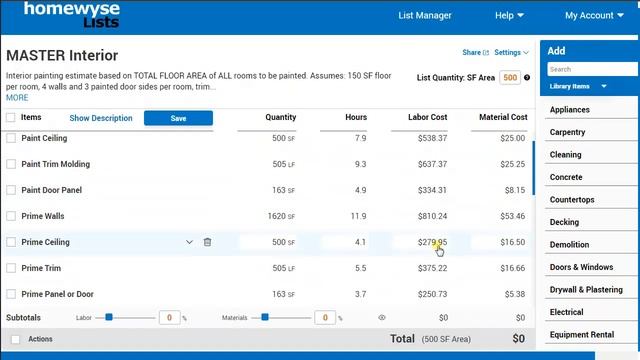The image size is (640, 360).
Task: Click the Prime Trim material cost $16.66
Action: coord(513,268)
